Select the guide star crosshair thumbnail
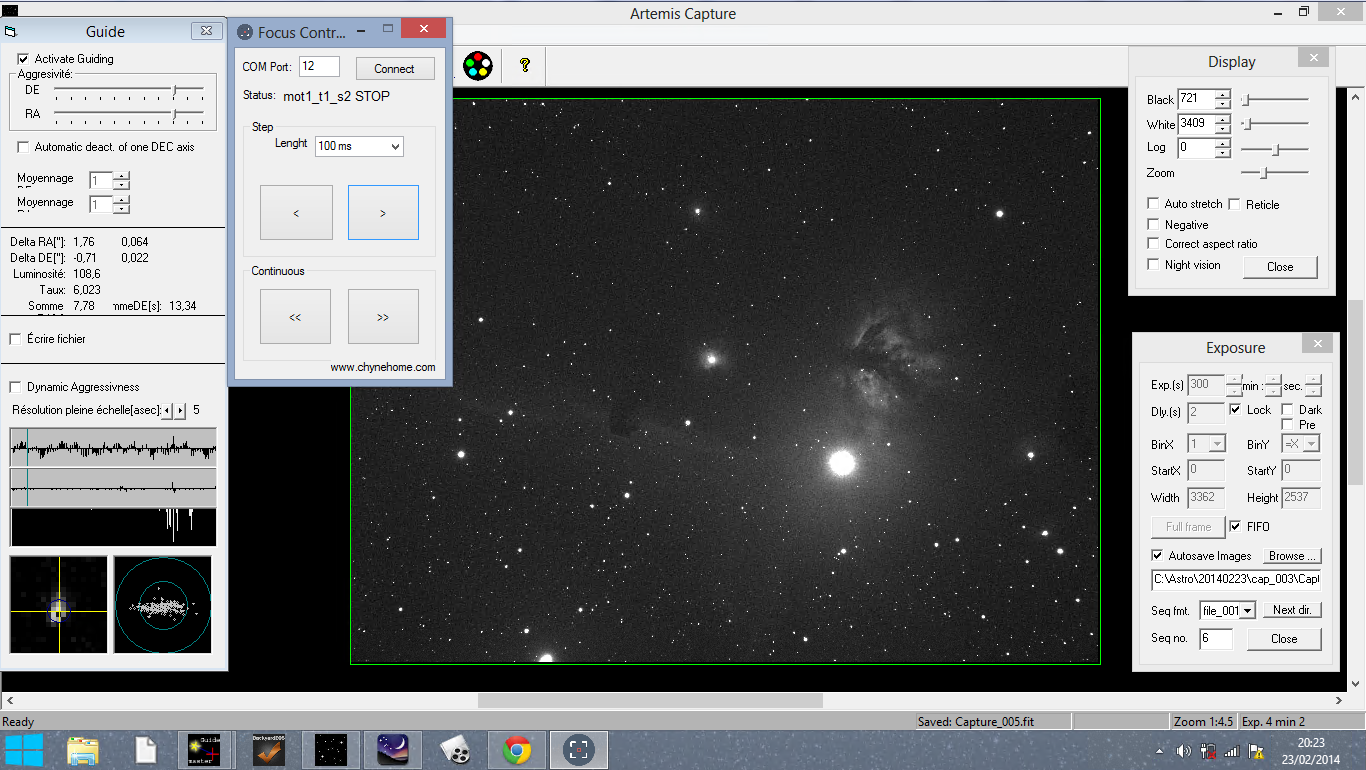1366x770 pixels. coord(57,605)
